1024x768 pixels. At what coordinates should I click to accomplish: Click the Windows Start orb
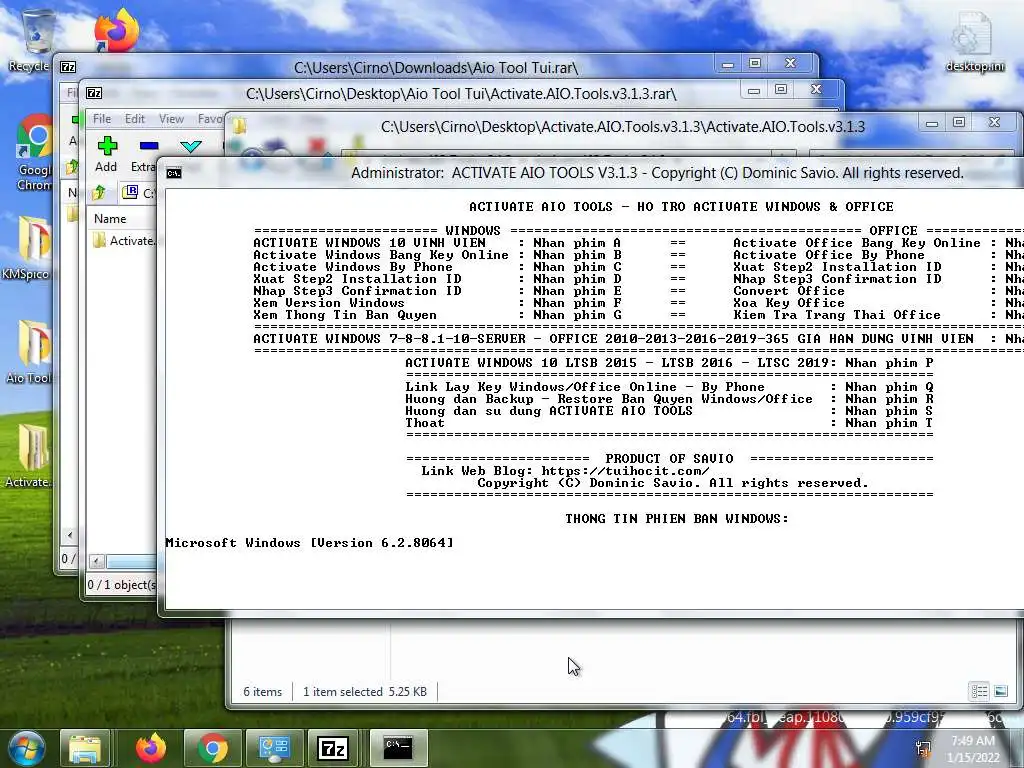(x=26, y=748)
